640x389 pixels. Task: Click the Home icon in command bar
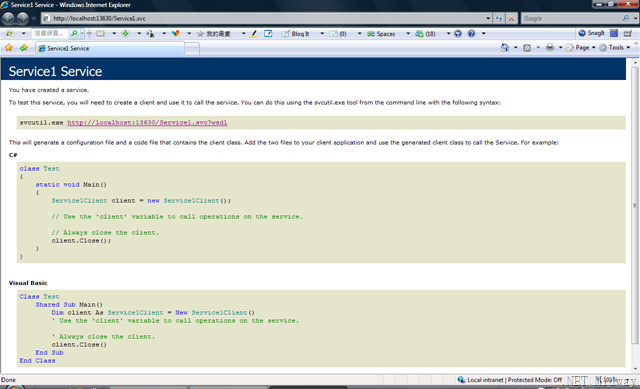(x=505, y=47)
